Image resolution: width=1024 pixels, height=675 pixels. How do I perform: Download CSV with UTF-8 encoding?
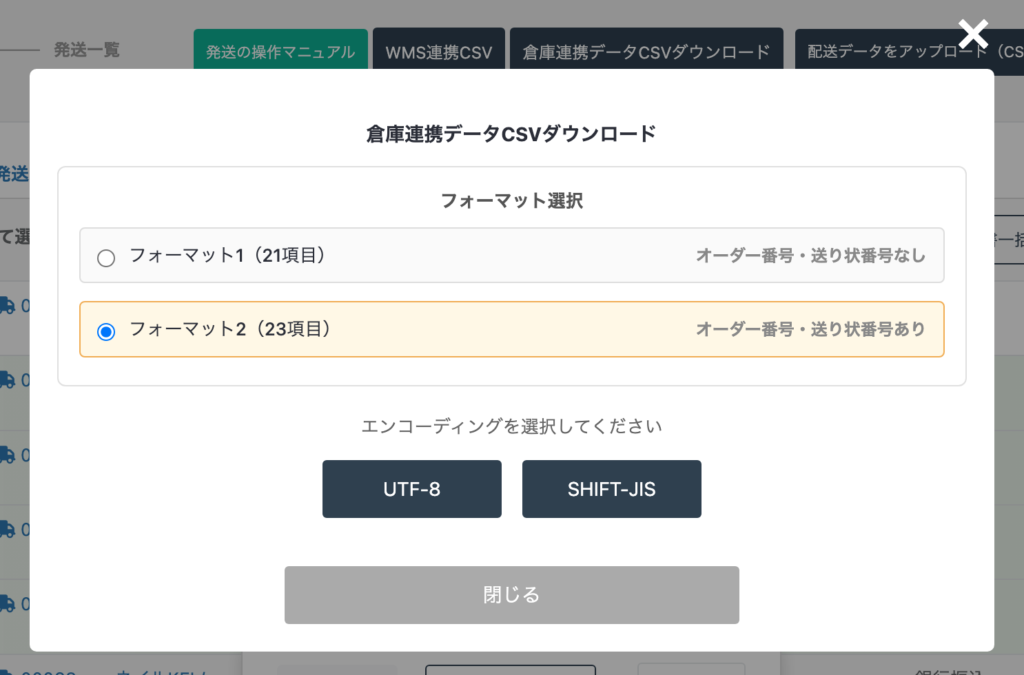411,489
